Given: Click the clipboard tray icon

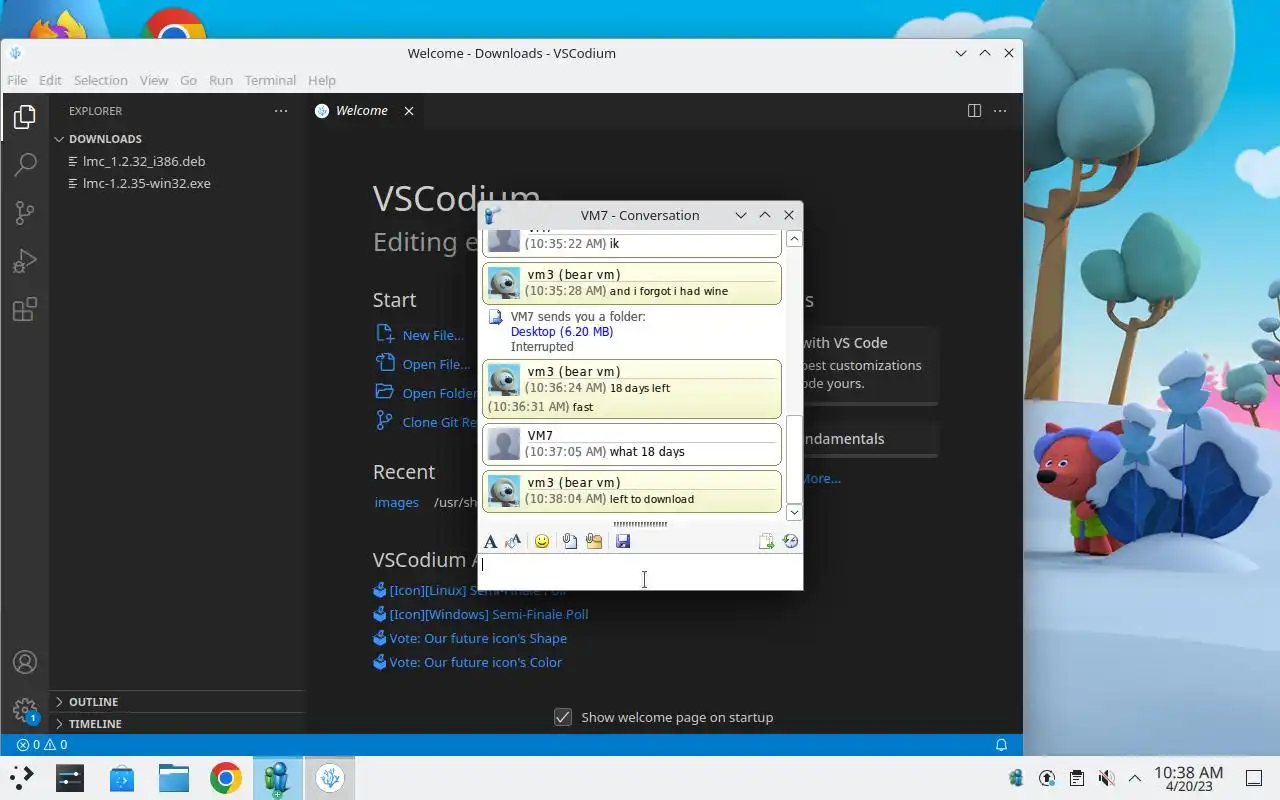Looking at the screenshot, I should [x=1077, y=778].
